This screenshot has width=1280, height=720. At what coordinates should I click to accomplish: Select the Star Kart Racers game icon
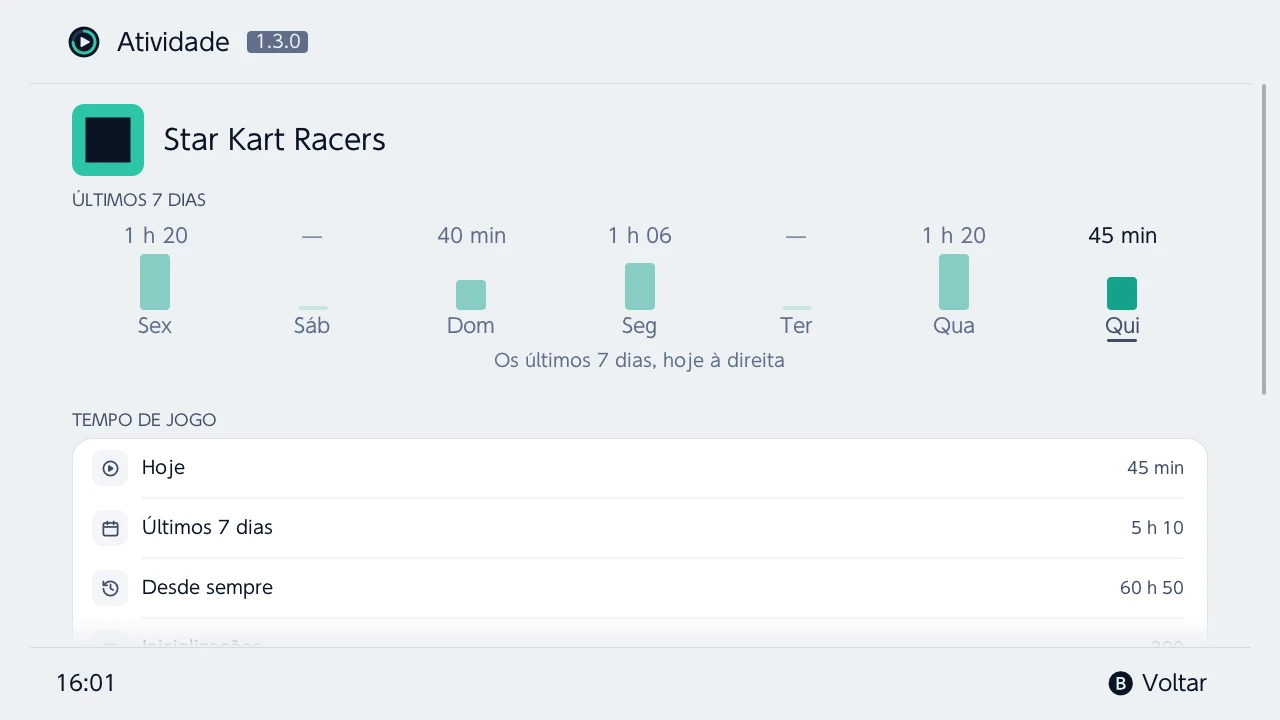(108, 140)
